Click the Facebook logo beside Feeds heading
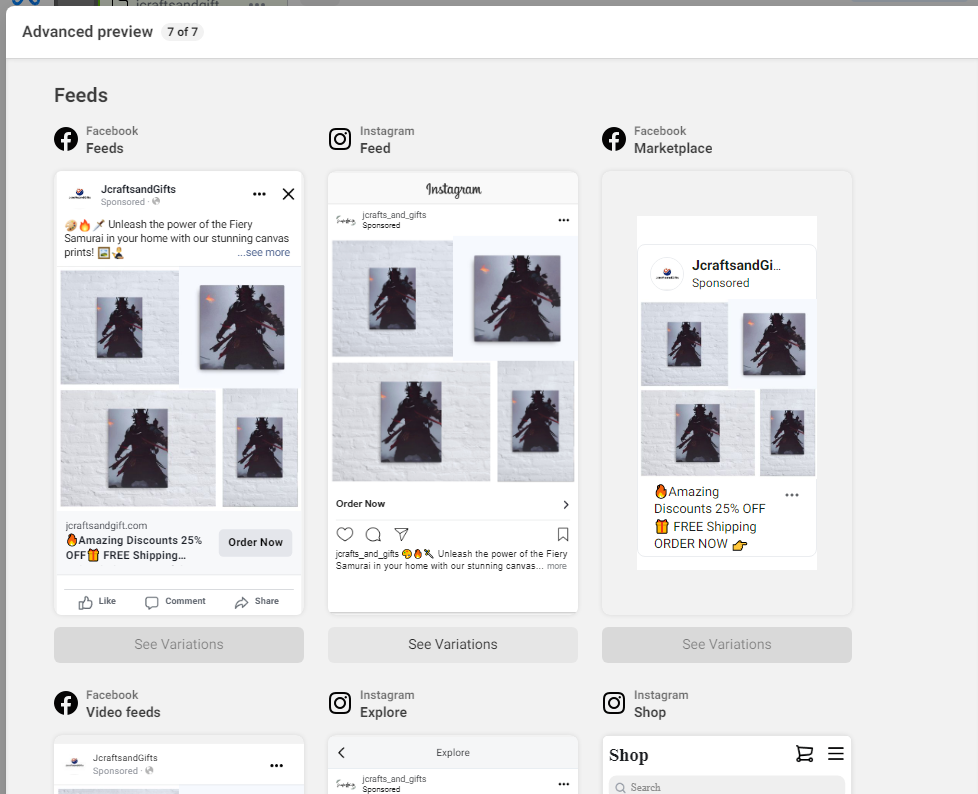978x794 pixels. point(66,139)
